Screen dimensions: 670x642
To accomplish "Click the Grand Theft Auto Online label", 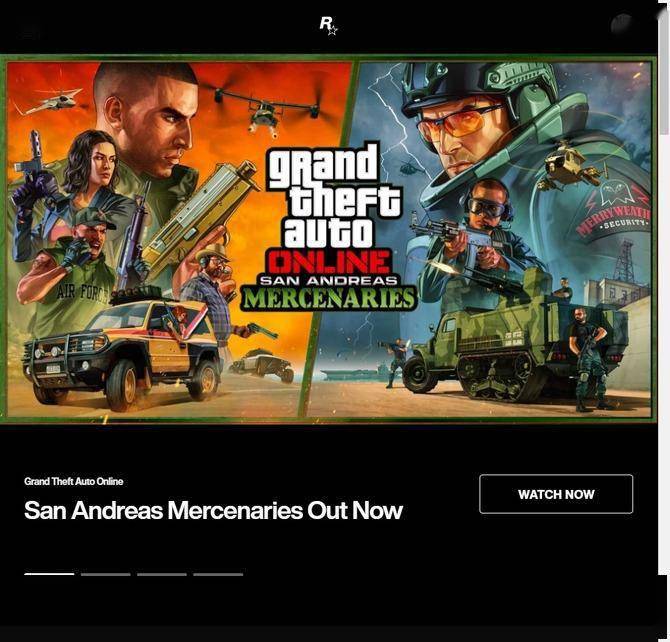I will click(x=73, y=481).
